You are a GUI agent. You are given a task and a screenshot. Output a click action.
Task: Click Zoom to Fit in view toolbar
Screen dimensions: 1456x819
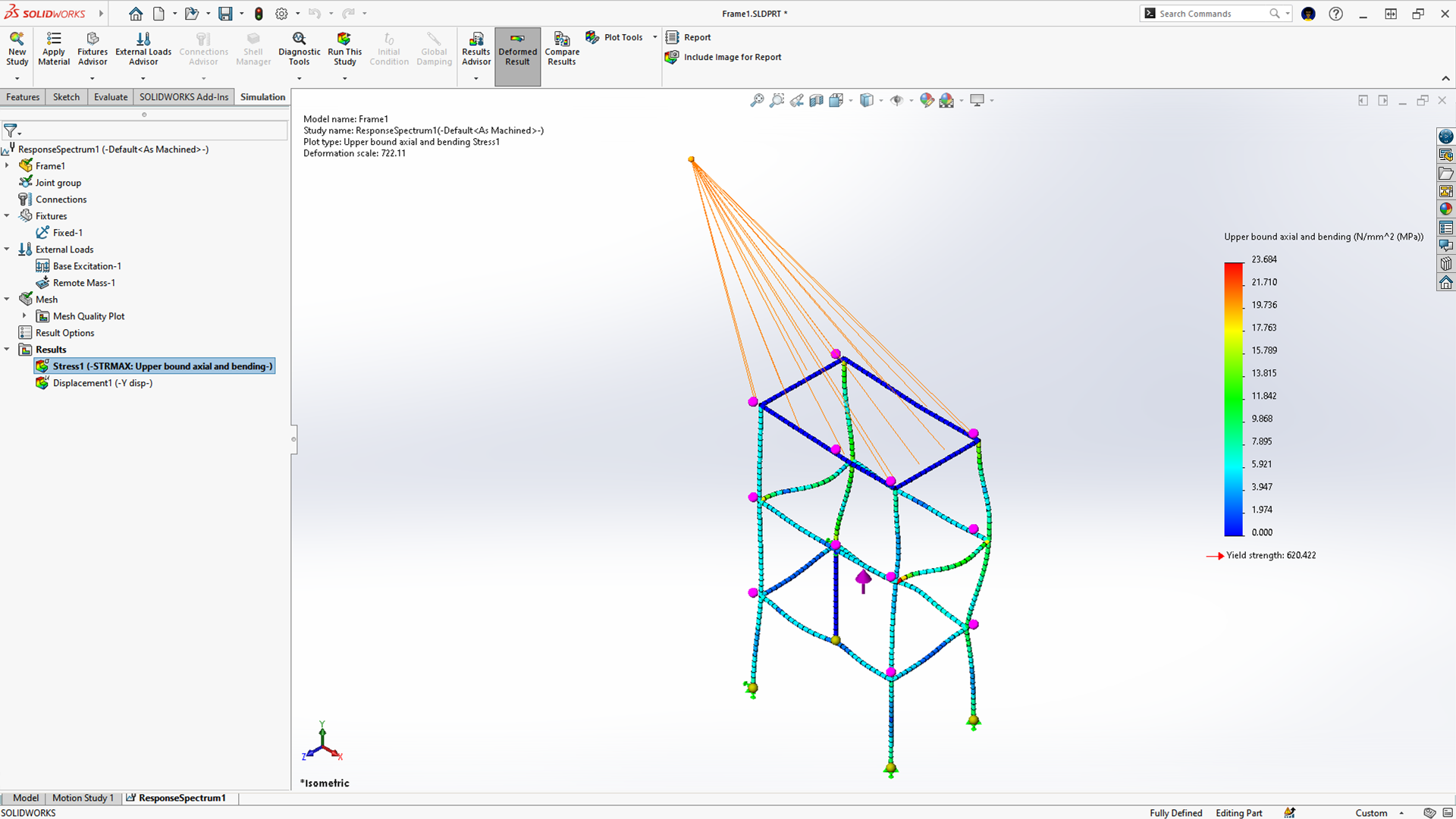click(757, 100)
